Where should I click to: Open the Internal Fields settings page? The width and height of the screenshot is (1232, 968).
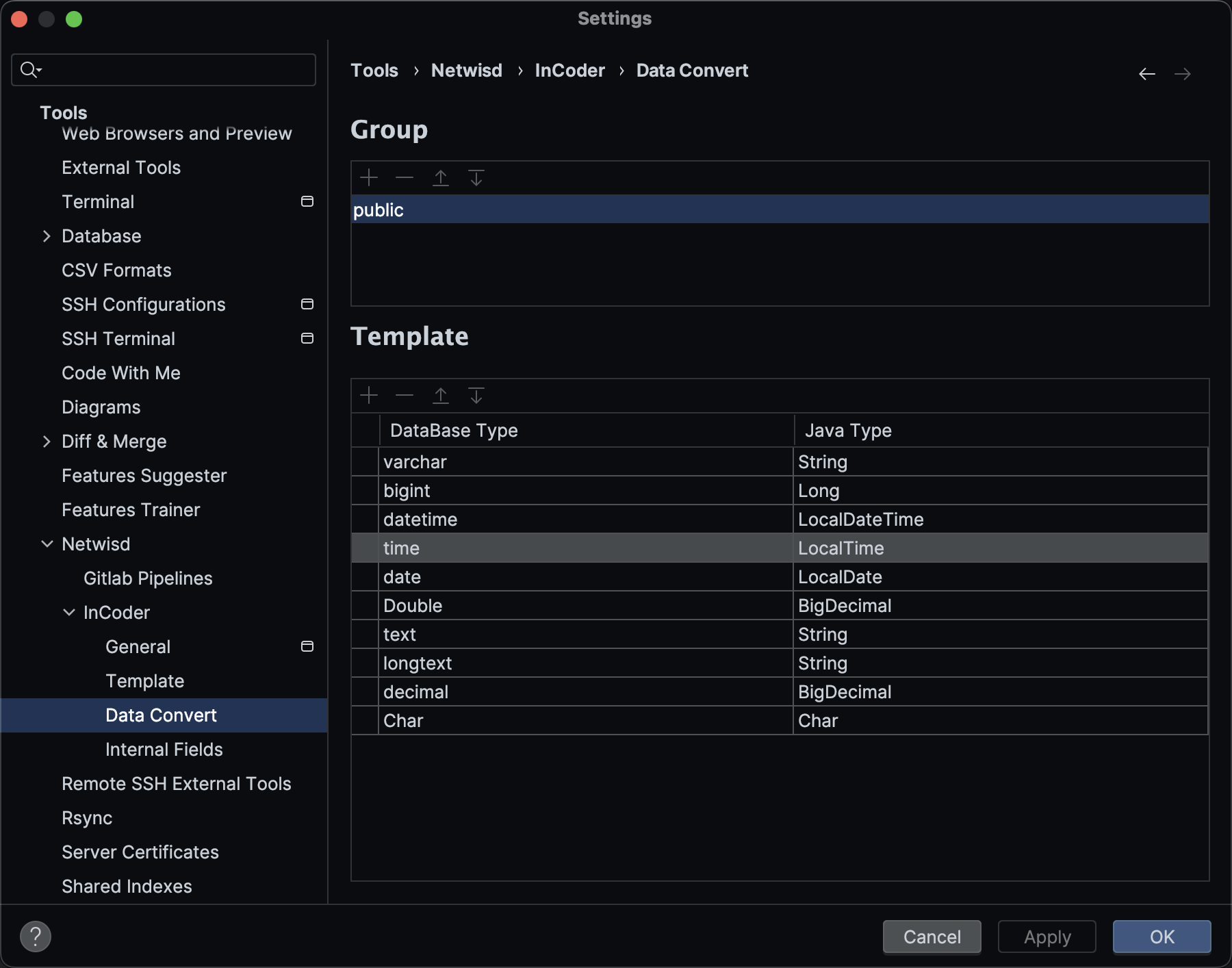[164, 750]
